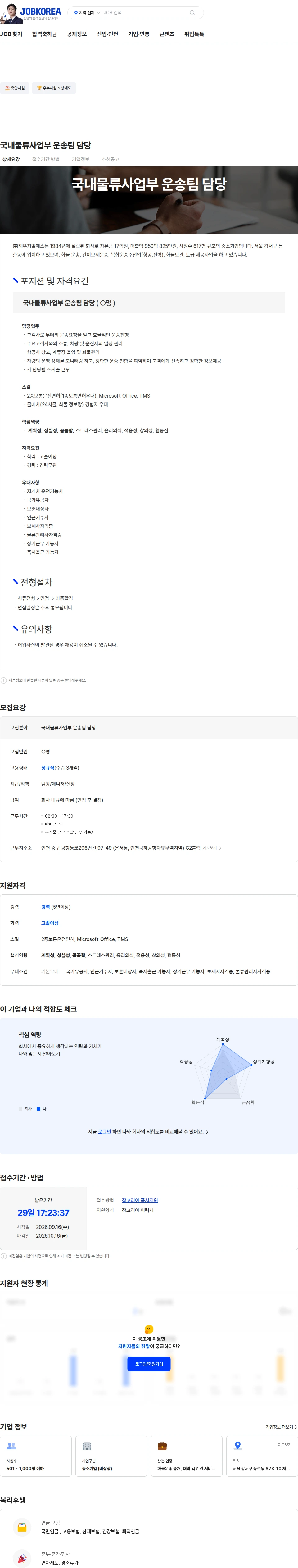The image size is (298, 1568).
Task: Click the info icon beside 마감일은 기업의 사정
Action: (4, 1256)
